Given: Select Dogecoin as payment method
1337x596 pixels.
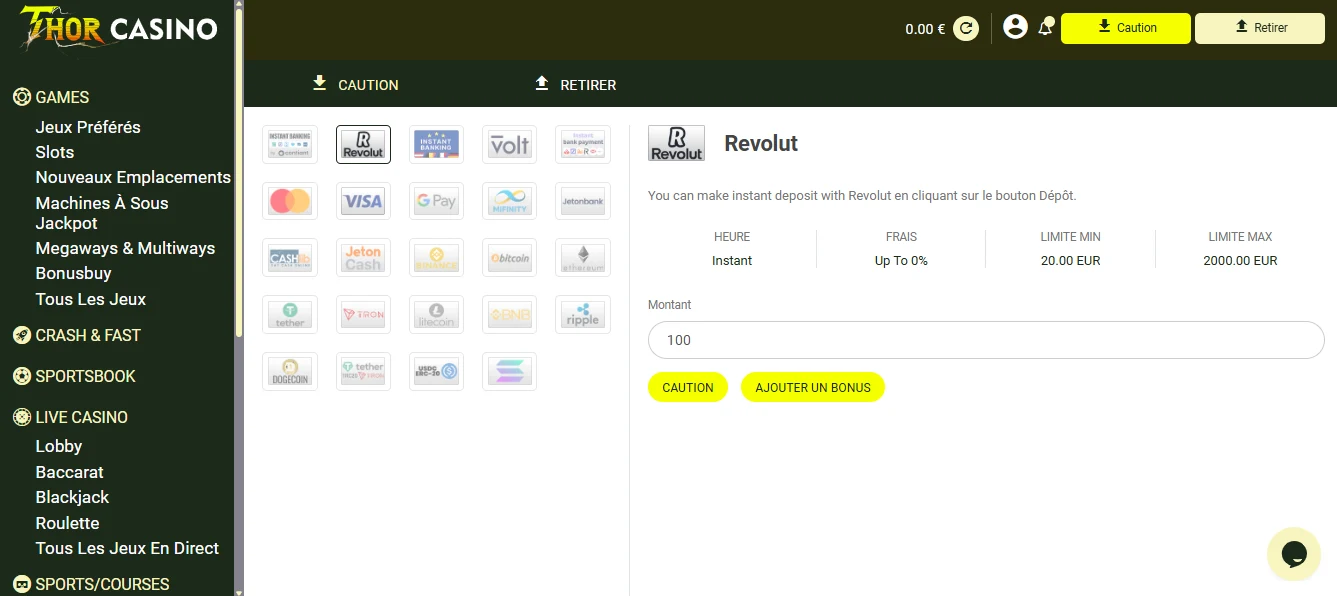Looking at the screenshot, I should tap(290, 371).
